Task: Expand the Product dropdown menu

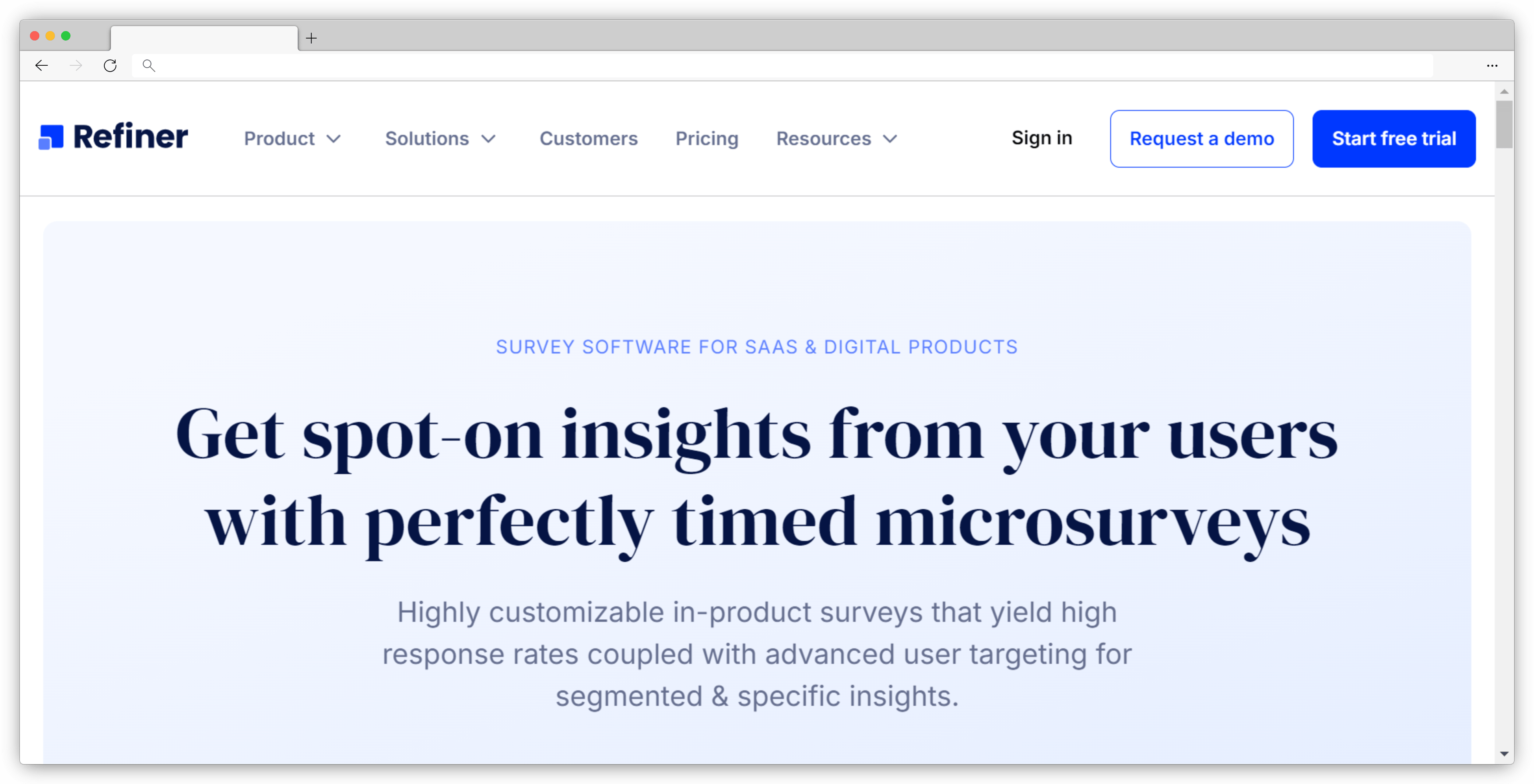Action: [293, 138]
